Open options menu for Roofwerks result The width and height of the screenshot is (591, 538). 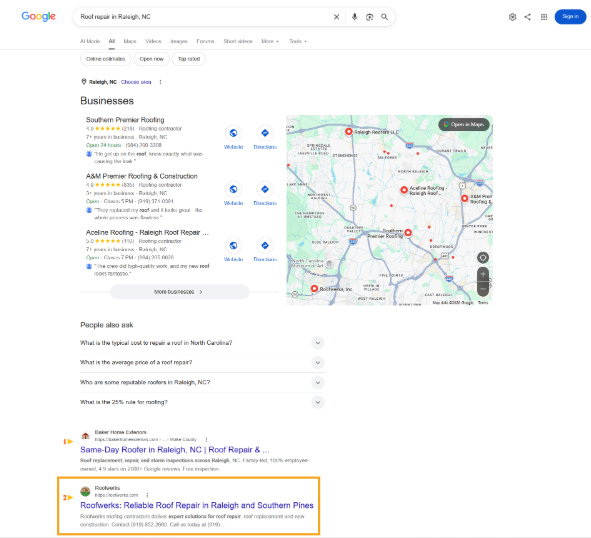(x=147, y=495)
